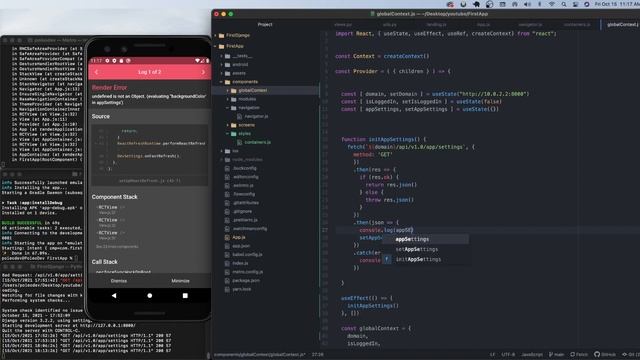Screen dimensions: 640x360
Task: Open metro.config.js in the project tree
Action: pyautogui.click(x=248, y=272)
